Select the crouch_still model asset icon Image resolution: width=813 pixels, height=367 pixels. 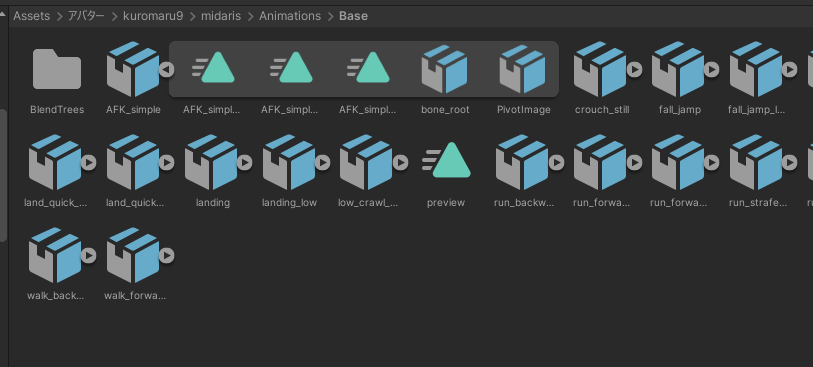coord(600,69)
